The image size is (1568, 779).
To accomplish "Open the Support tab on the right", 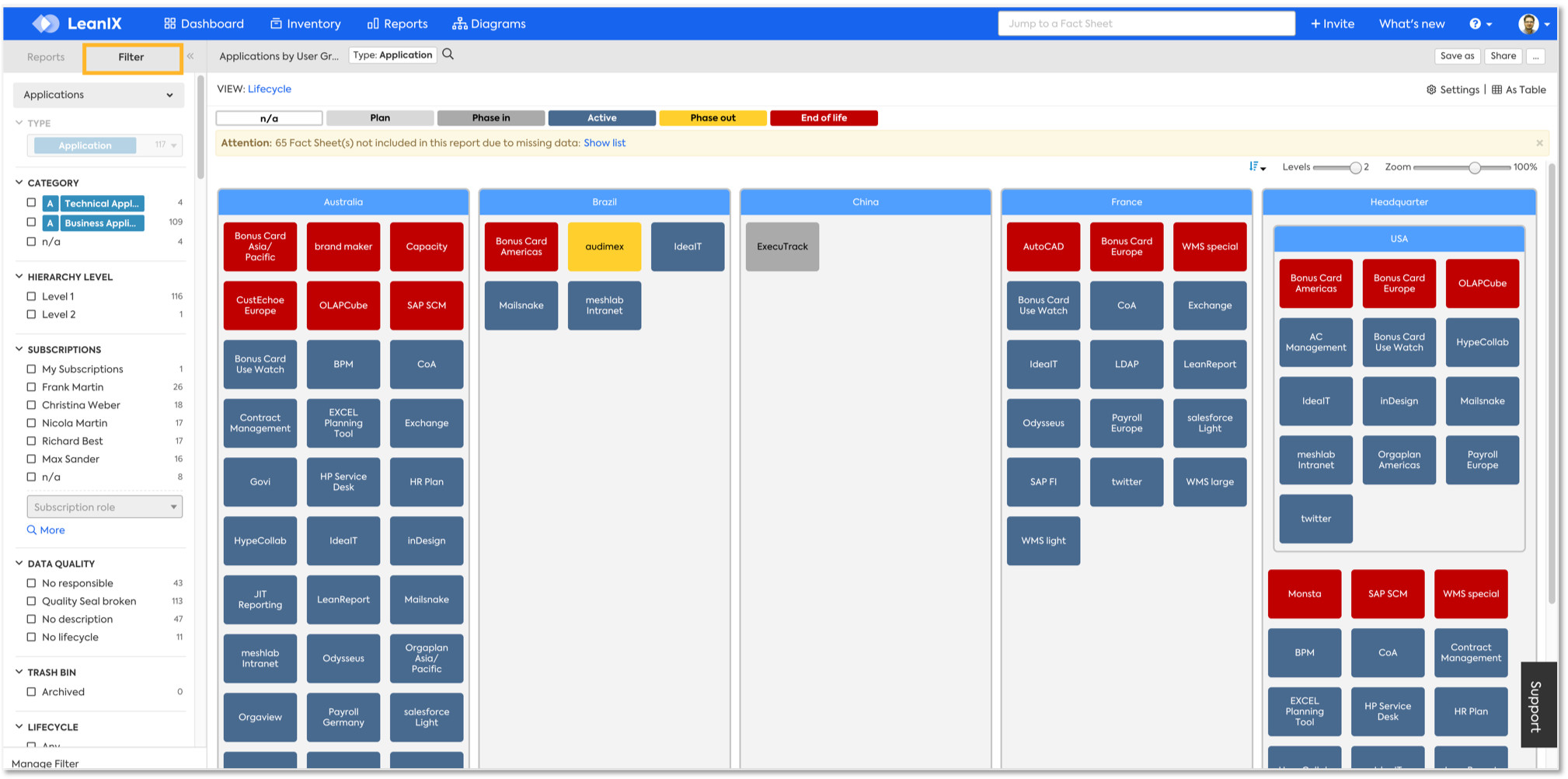I will [x=1538, y=705].
